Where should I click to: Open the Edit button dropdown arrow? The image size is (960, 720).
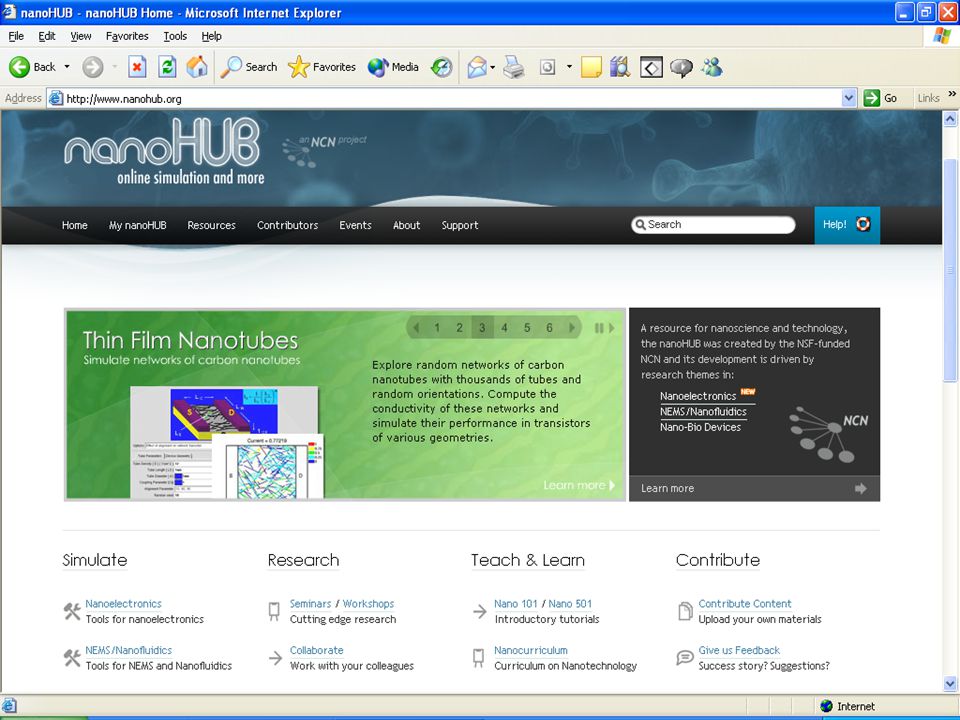pyautogui.click(x=569, y=67)
